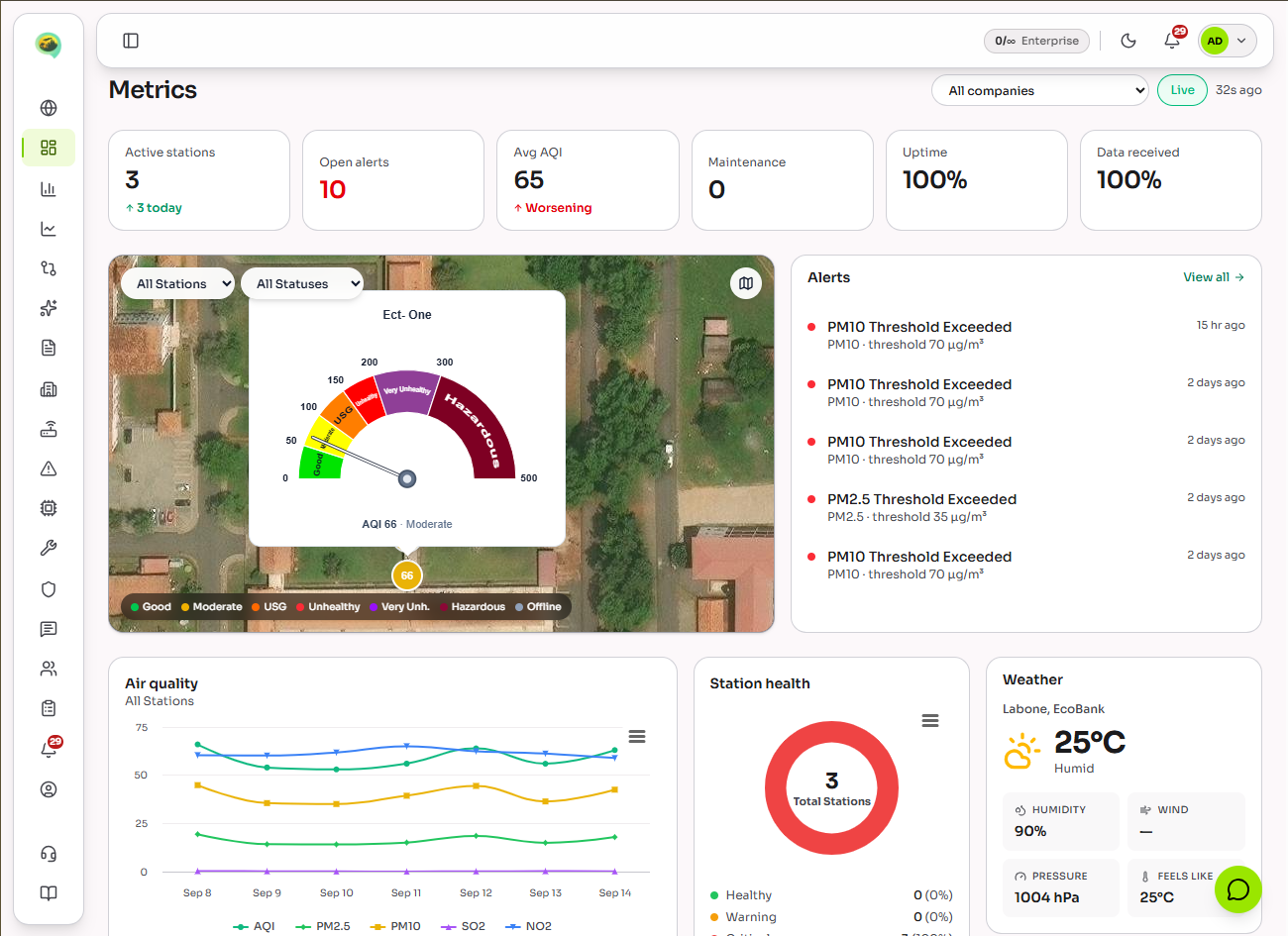1288x936 pixels.
Task: Click the Maintenance metric card
Action: click(783, 180)
